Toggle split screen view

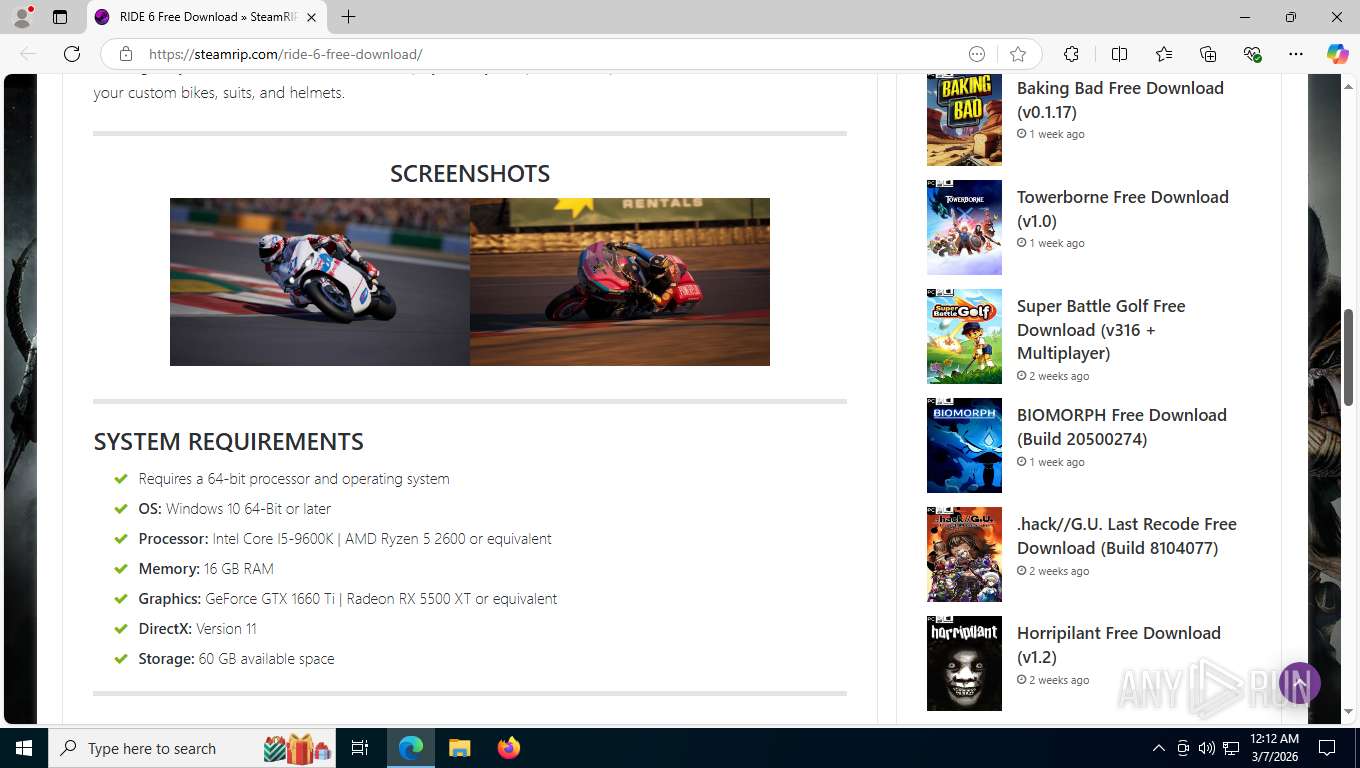click(x=1119, y=54)
